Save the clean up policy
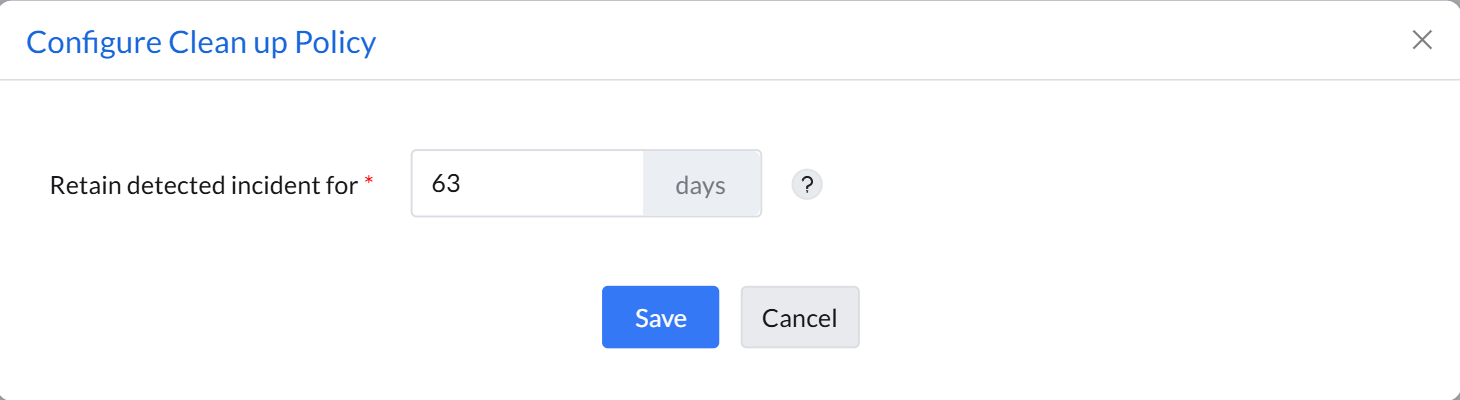1460x400 pixels. click(x=660, y=317)
